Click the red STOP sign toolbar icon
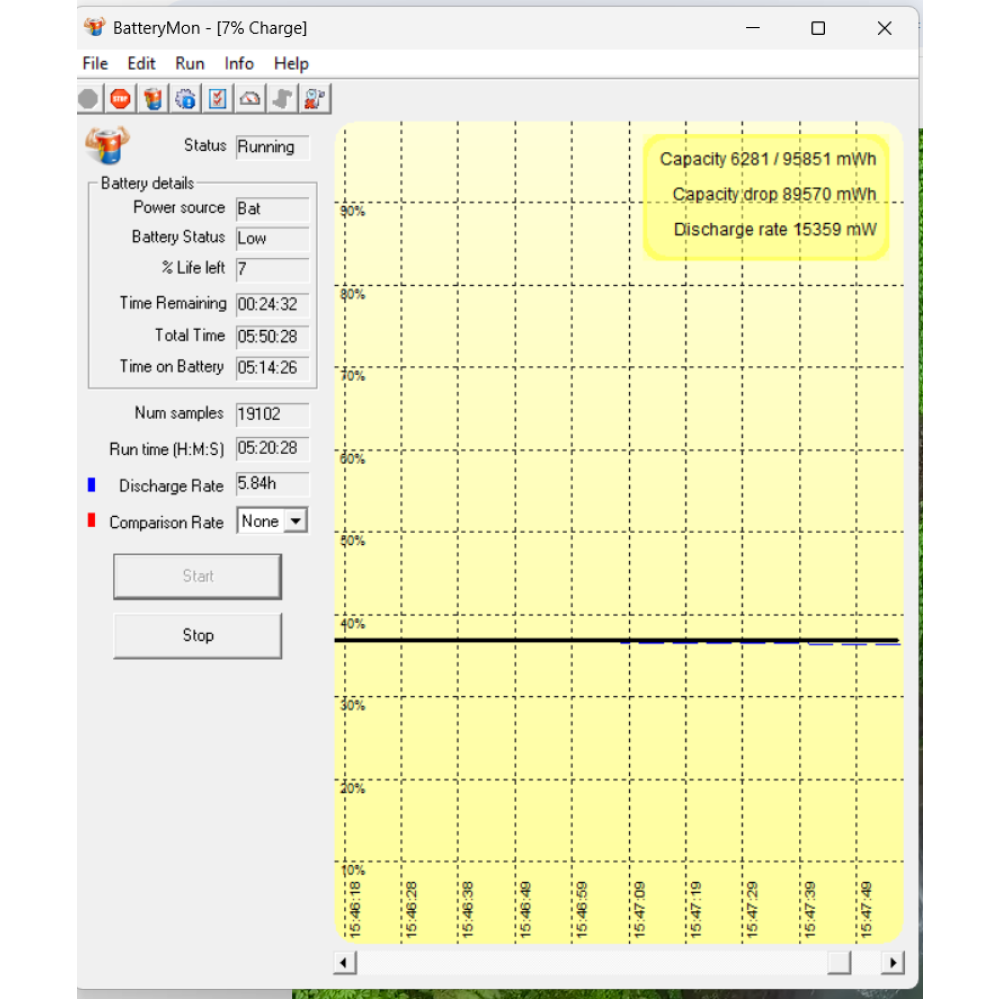1000x1000 pixels. coord(120,99)
